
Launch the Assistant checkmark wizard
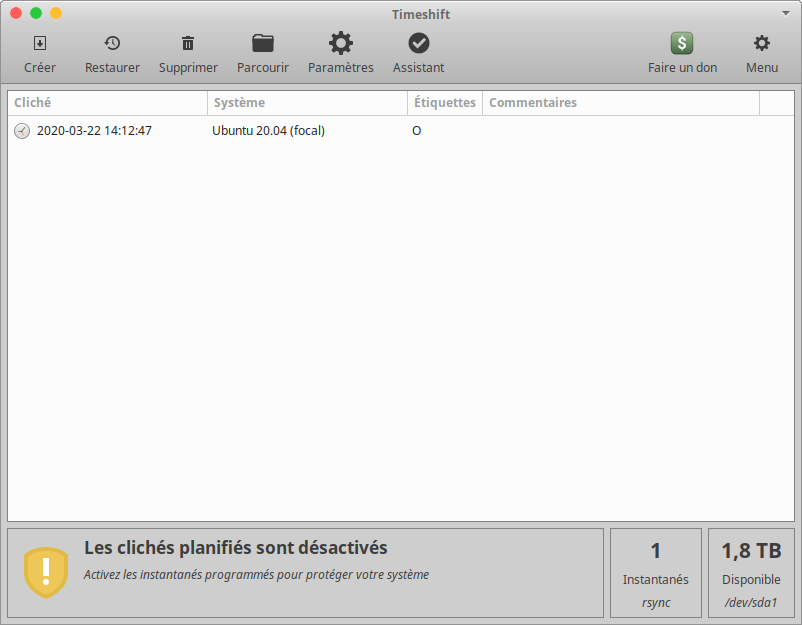click(418, 44)
